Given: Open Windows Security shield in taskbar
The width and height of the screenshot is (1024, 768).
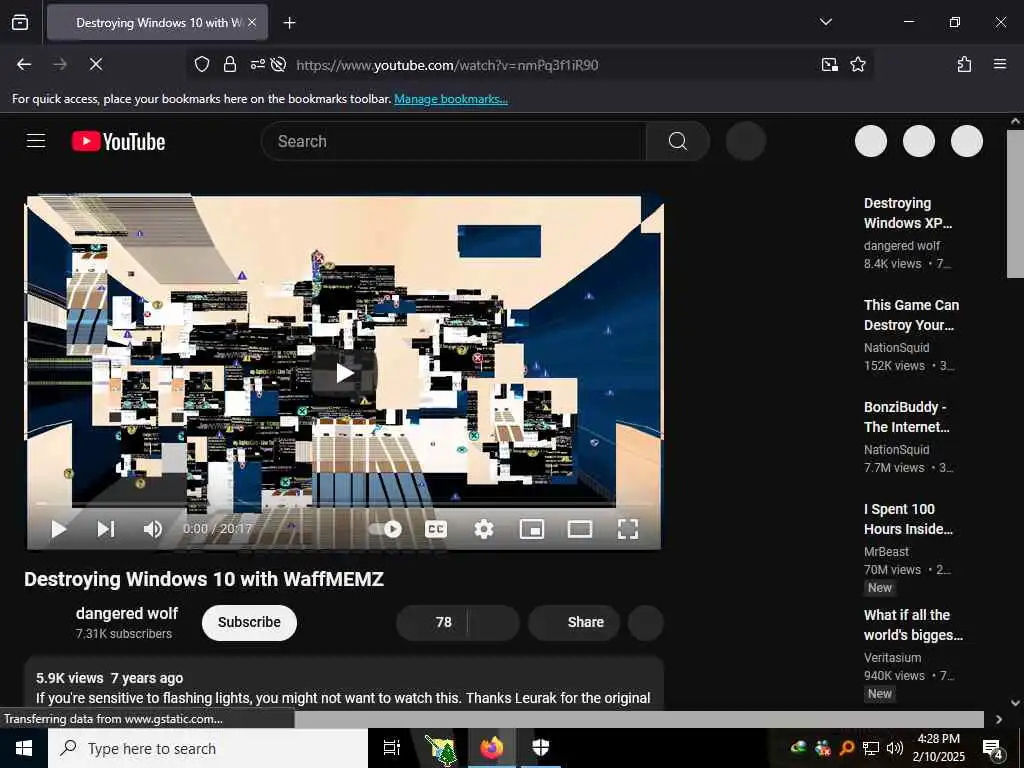Looking at the screenshot, I should coord(540,748).
